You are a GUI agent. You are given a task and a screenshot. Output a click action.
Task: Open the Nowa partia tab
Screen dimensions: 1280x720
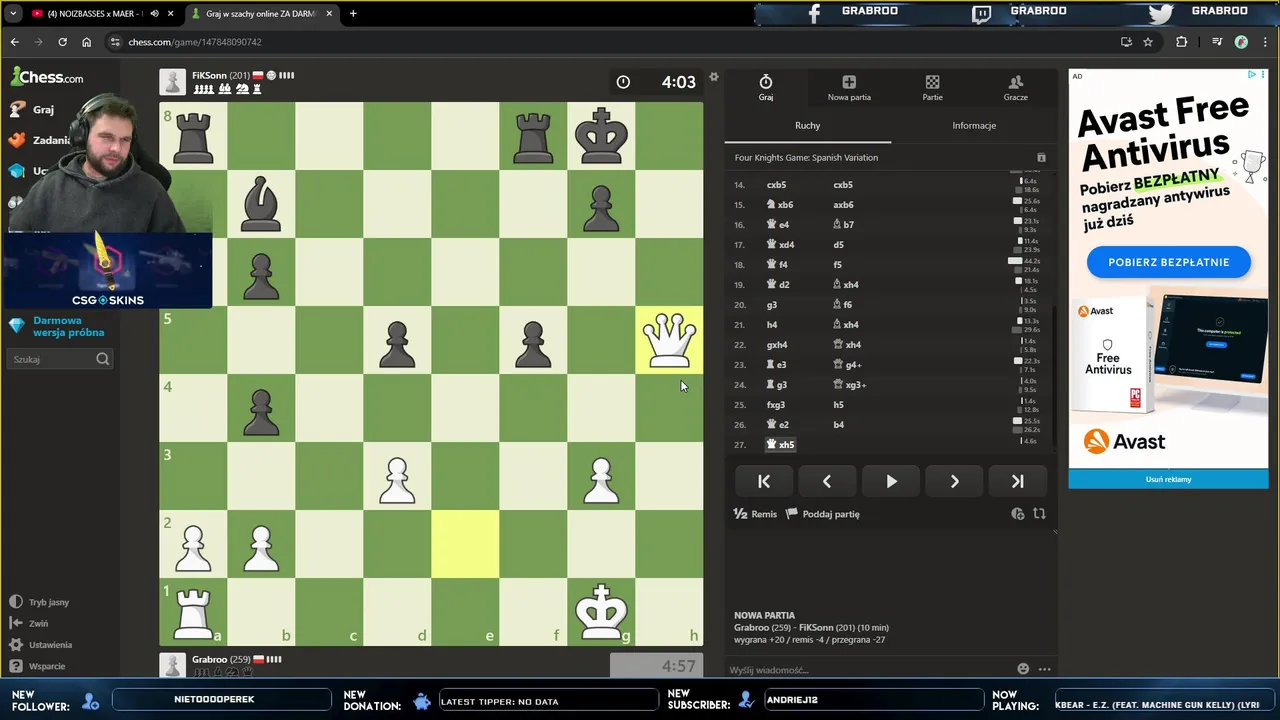click(849, 88)
